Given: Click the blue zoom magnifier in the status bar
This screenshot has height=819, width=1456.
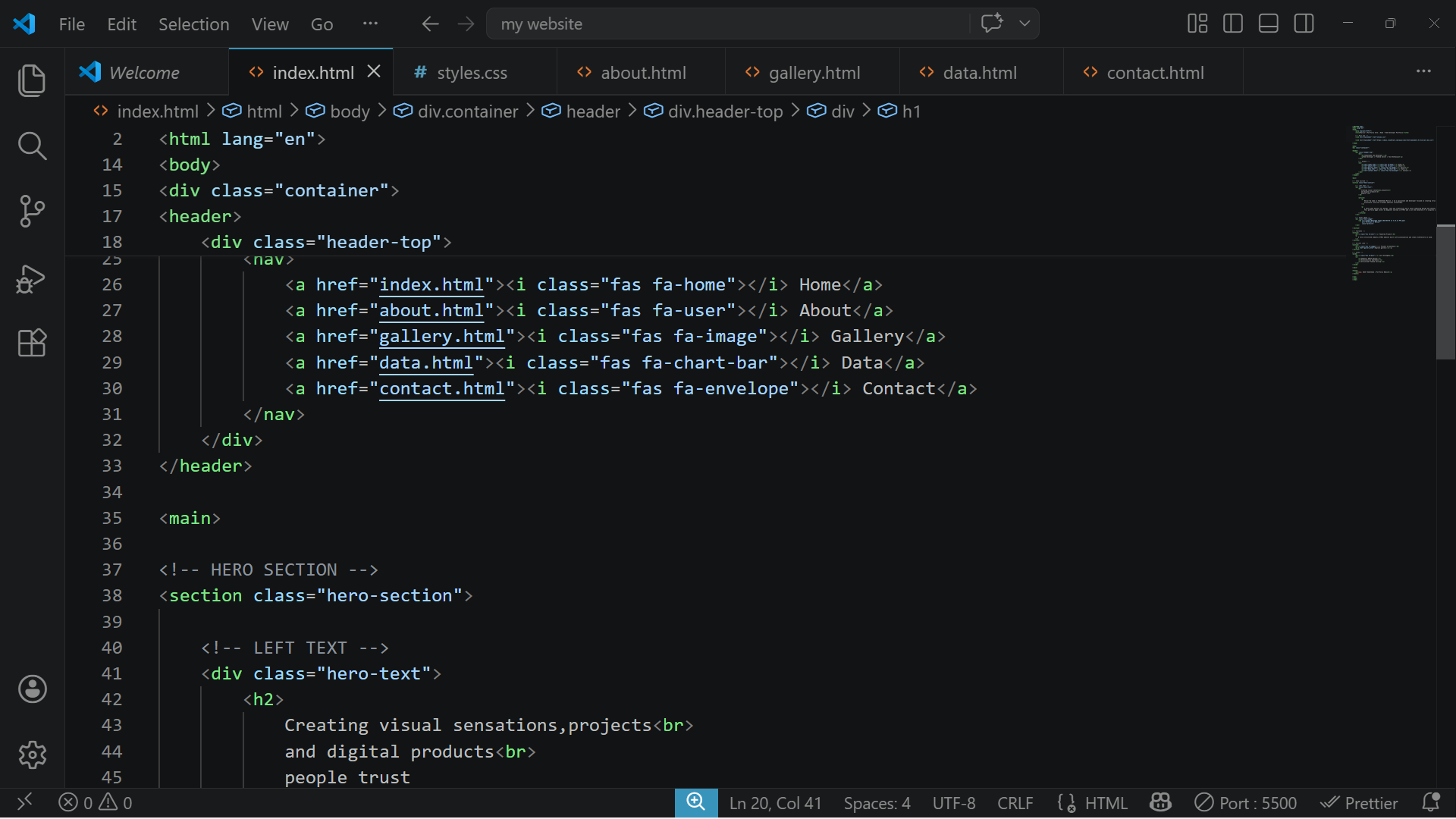Looking at the screenshot, I should [x=696, y=802].
